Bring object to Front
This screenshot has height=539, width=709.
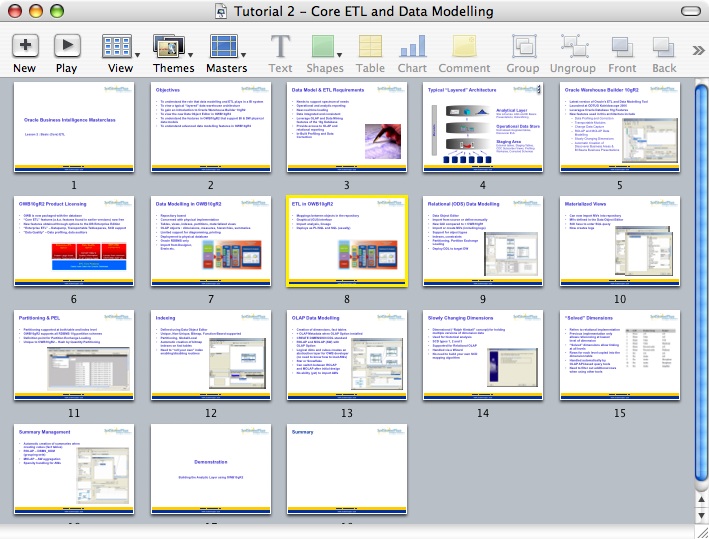622,47
